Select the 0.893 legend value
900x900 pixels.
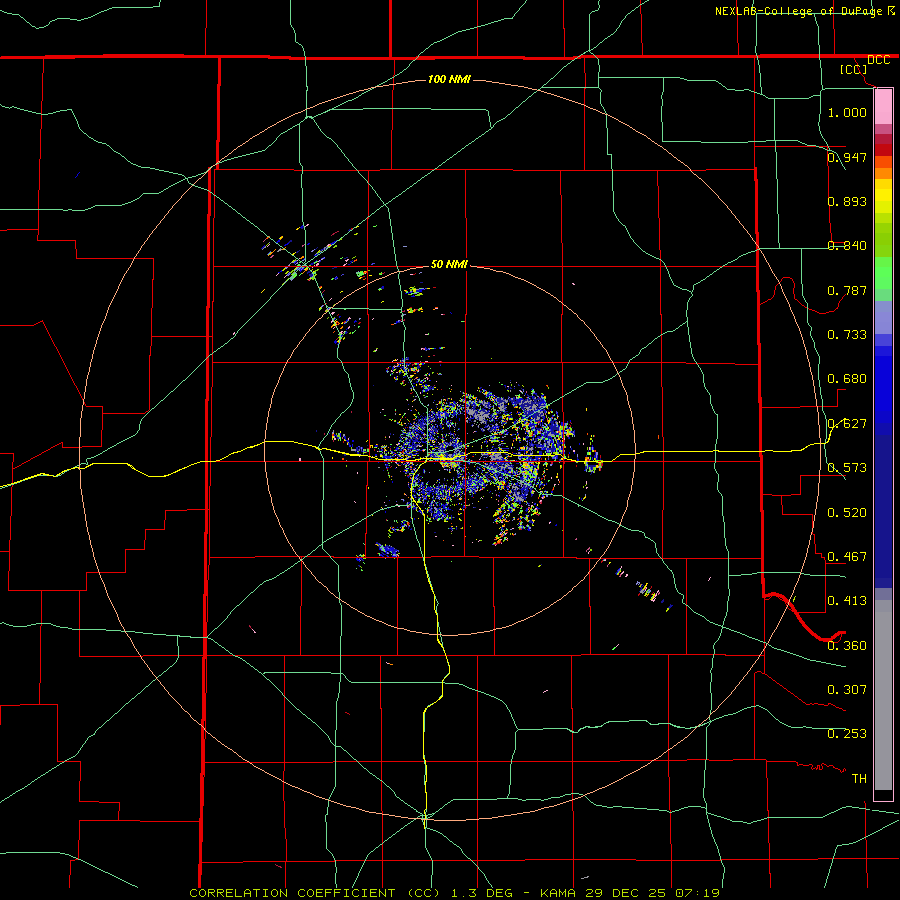click(x=847, y=201)
